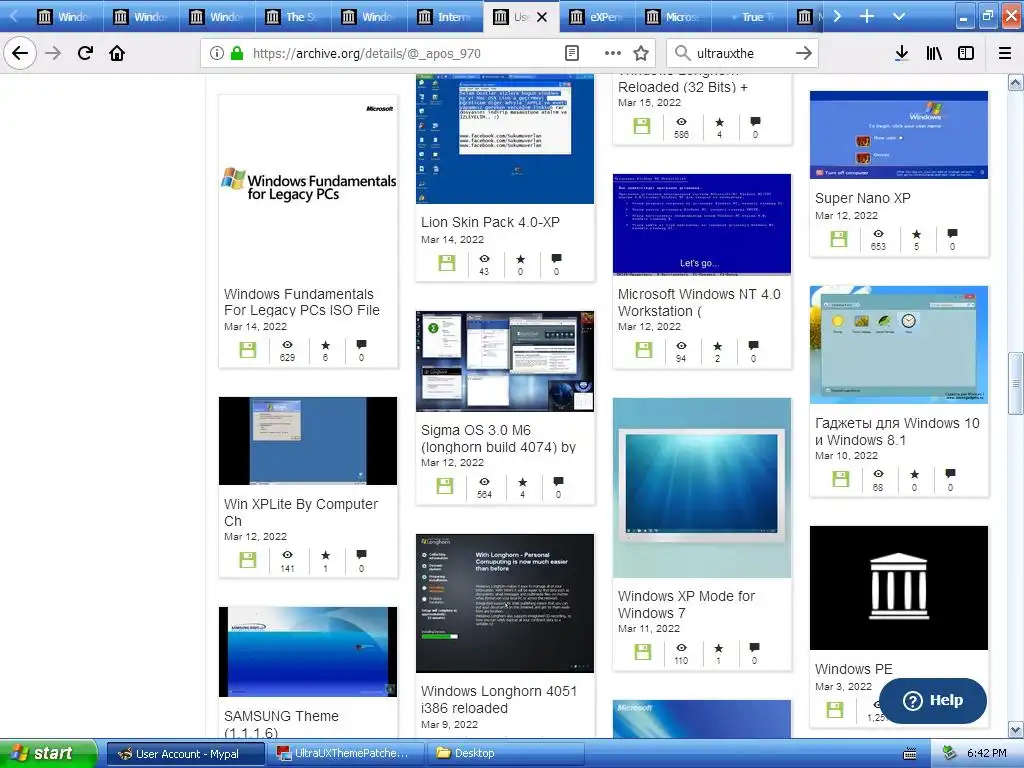Switch to the 'Micros' tab
Viewport: 1024px width, 768px height.
click(x=673, y=16)
